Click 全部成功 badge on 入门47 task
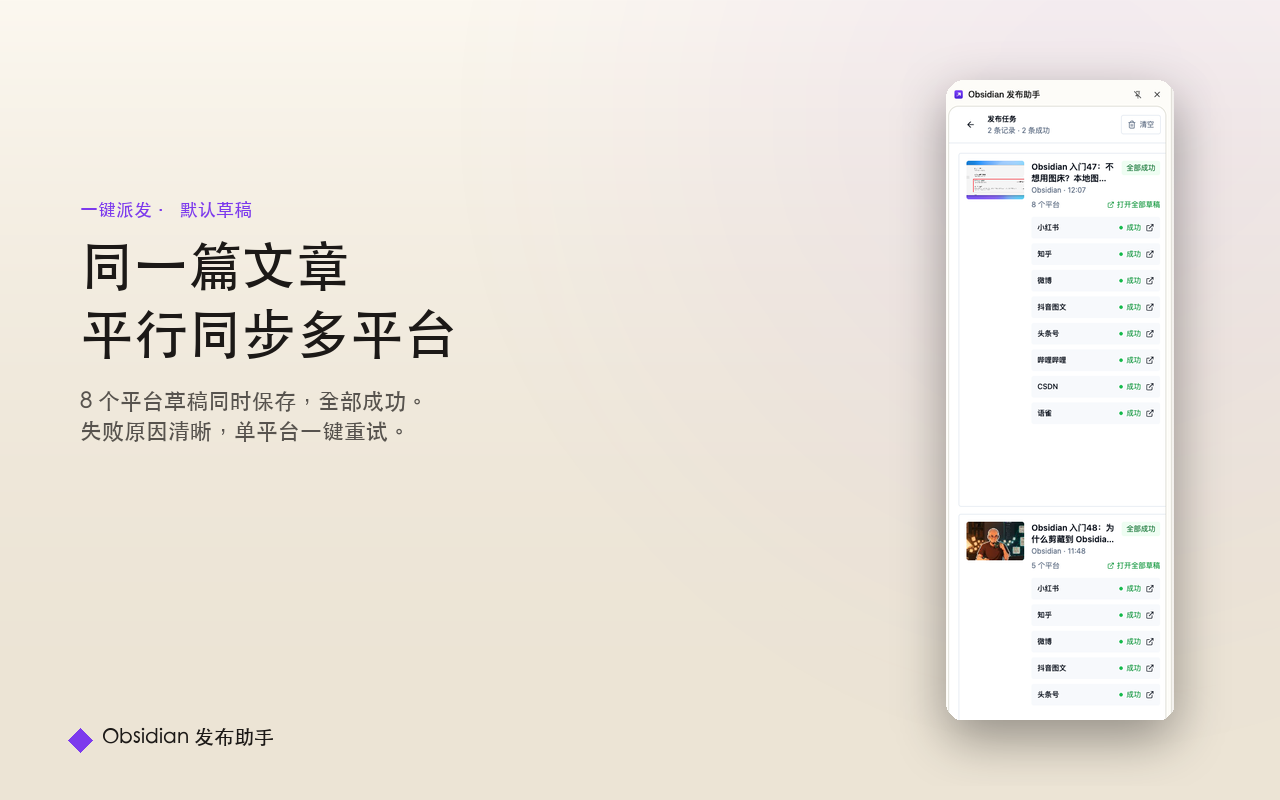Image resolution: width=1280 pixels, height=800 pixels. click(x=1140, y=168)
